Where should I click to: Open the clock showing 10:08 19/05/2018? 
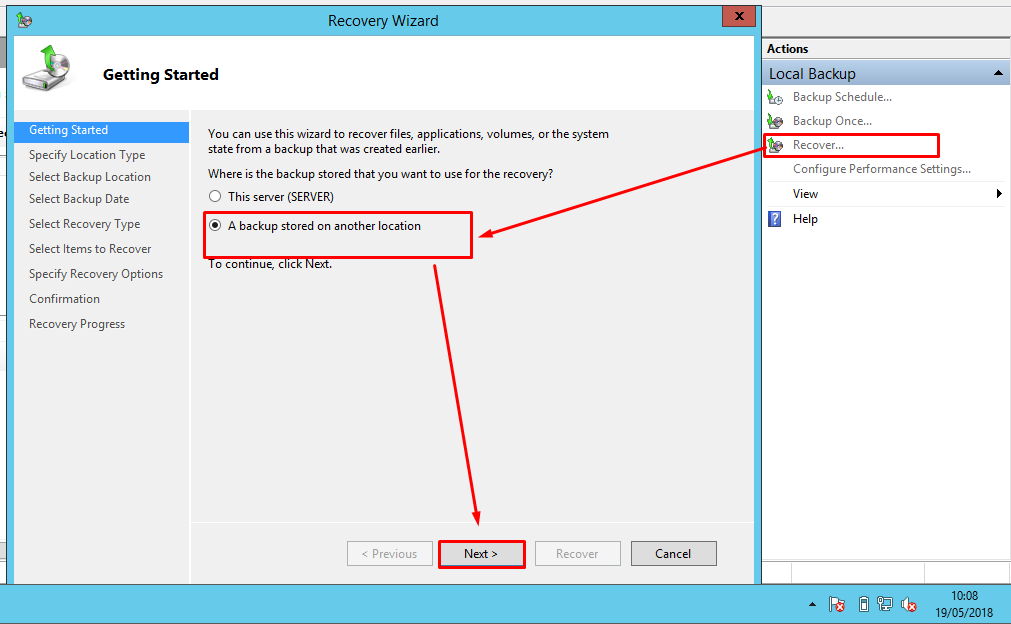964,604
